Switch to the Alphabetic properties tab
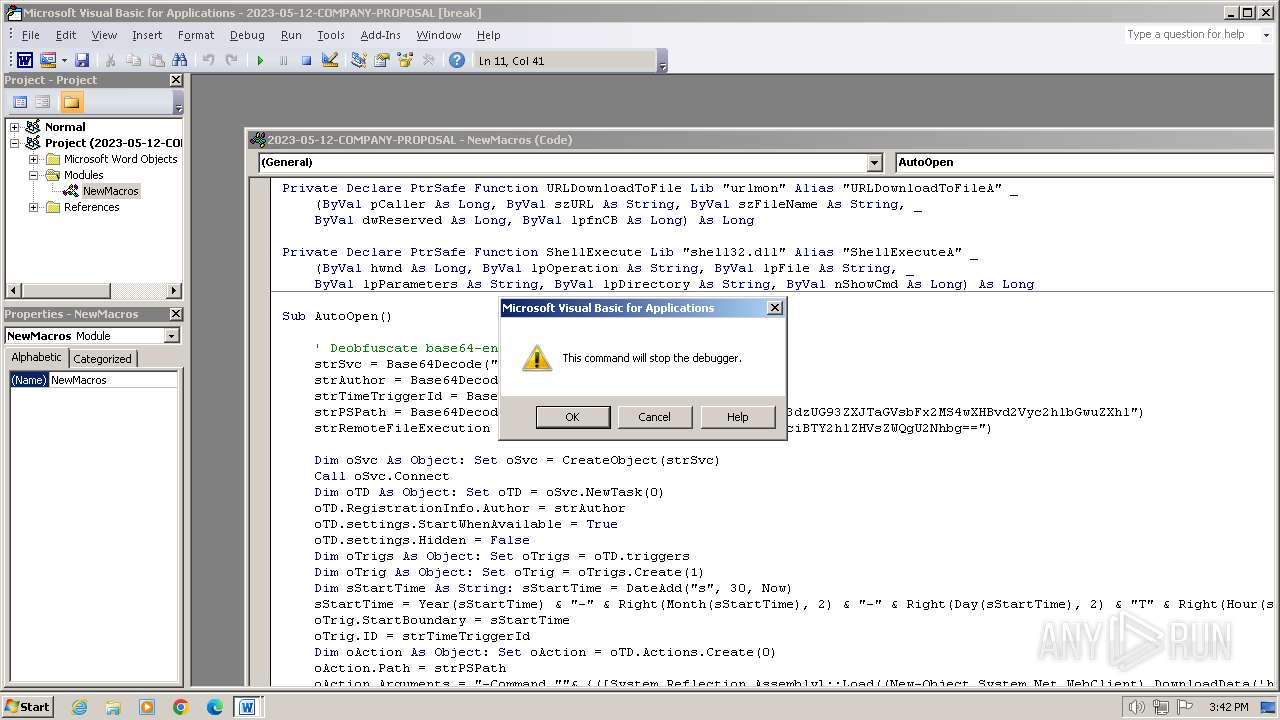Image resolution: width=1280 pixels, height=720 pixels. tap(37, 358)
